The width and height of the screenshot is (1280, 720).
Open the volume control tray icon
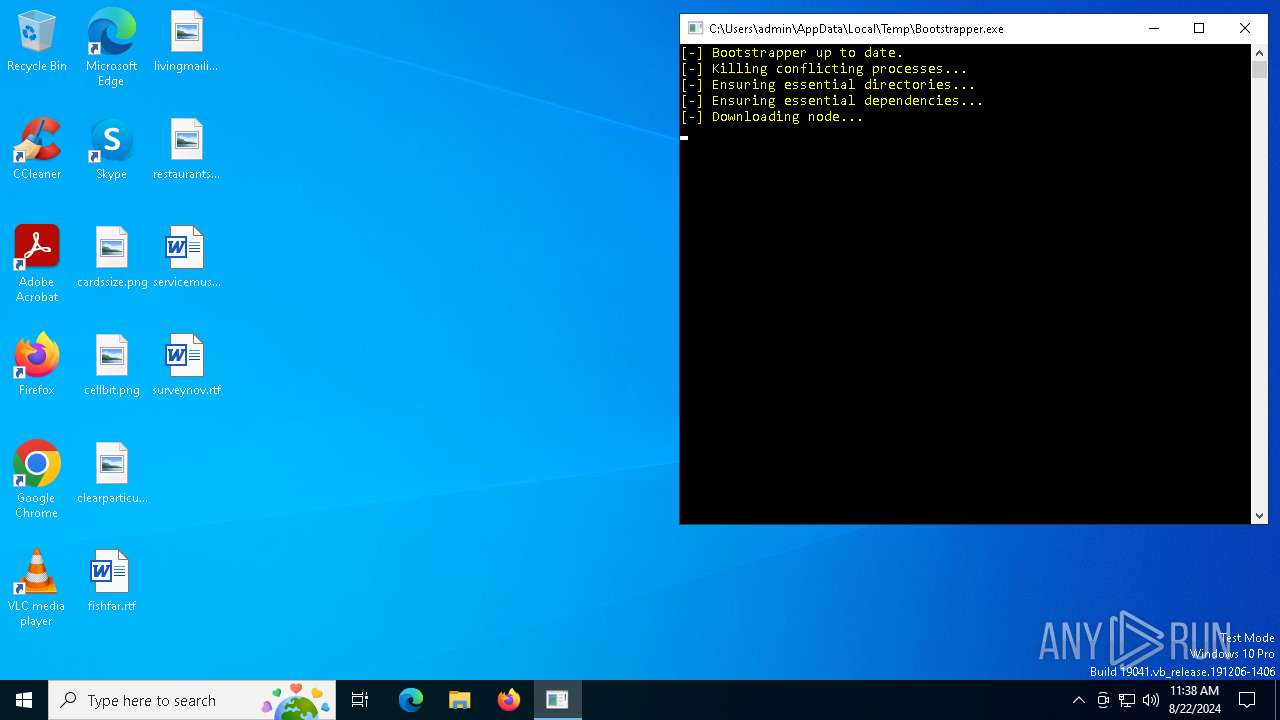1151,700
